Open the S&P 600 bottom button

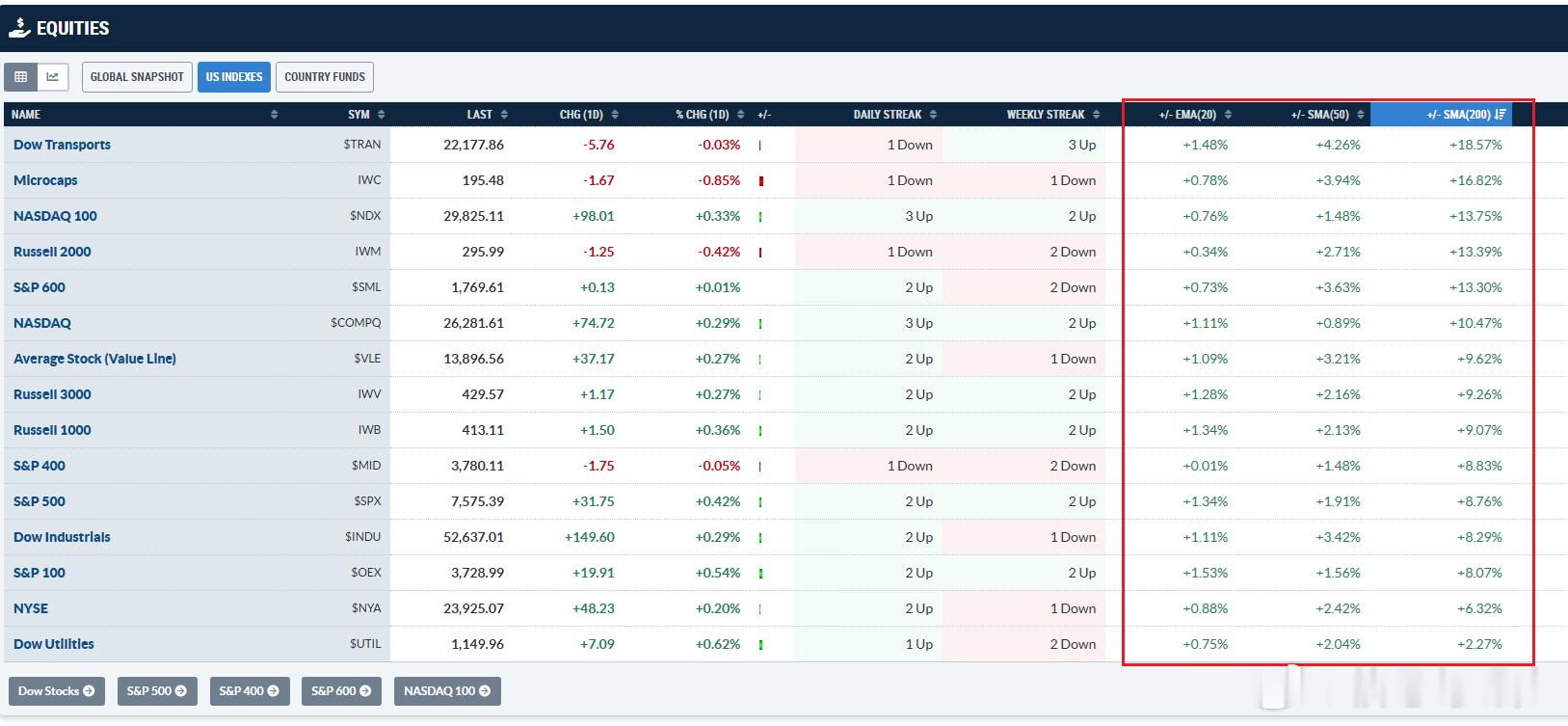click(342, 691)
